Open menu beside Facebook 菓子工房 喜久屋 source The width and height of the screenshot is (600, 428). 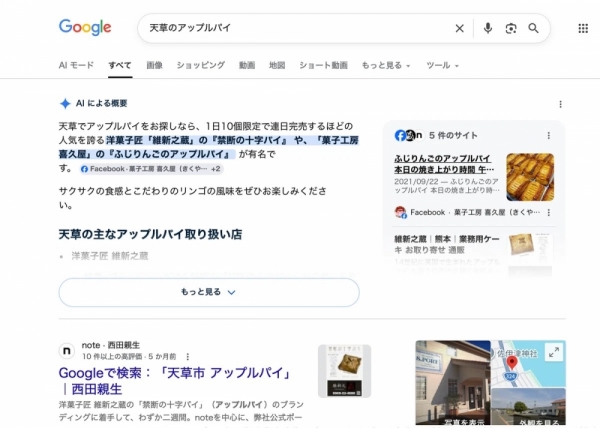point(549,212)
